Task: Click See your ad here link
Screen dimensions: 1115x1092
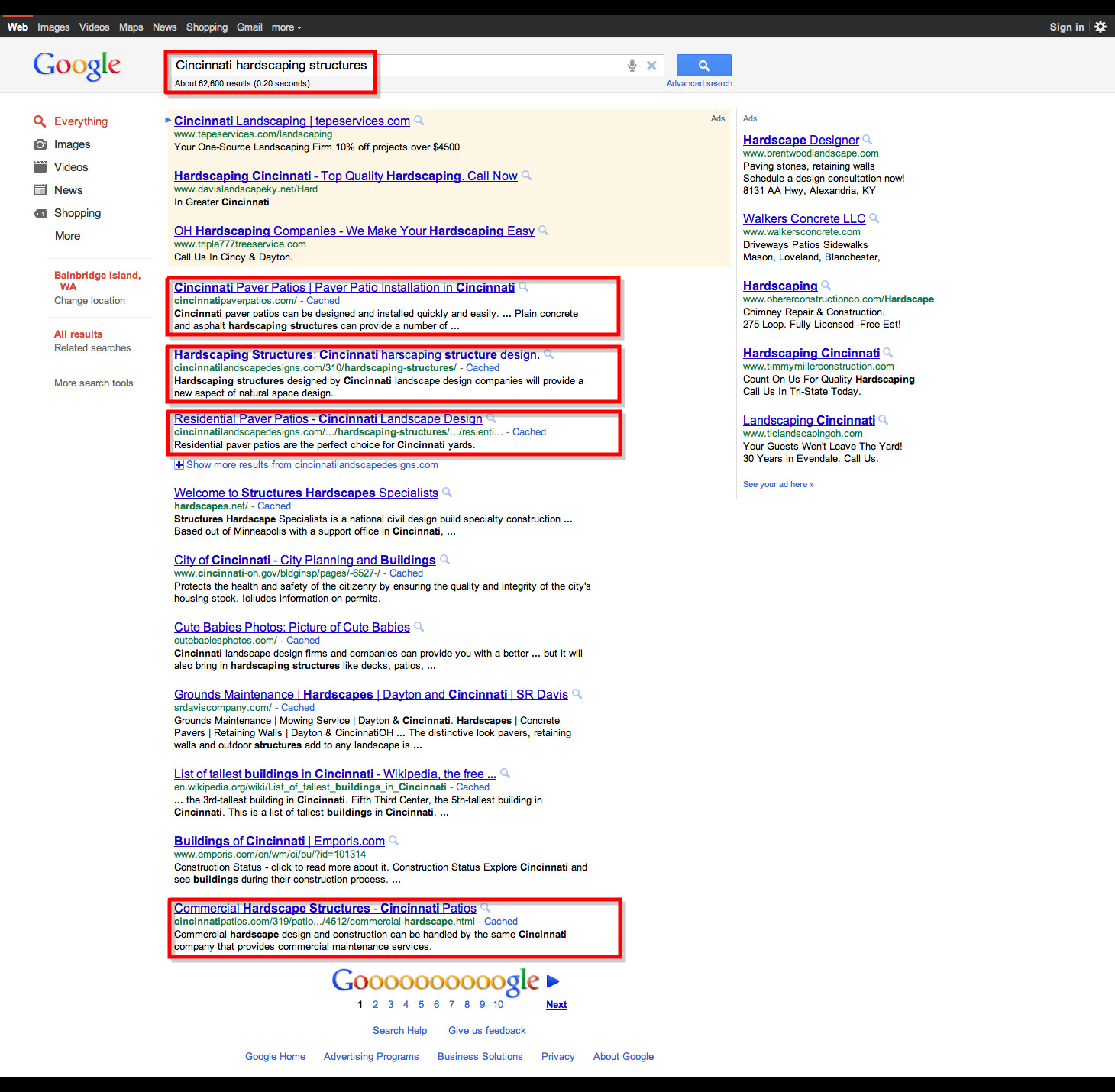Action: [778, 485]
